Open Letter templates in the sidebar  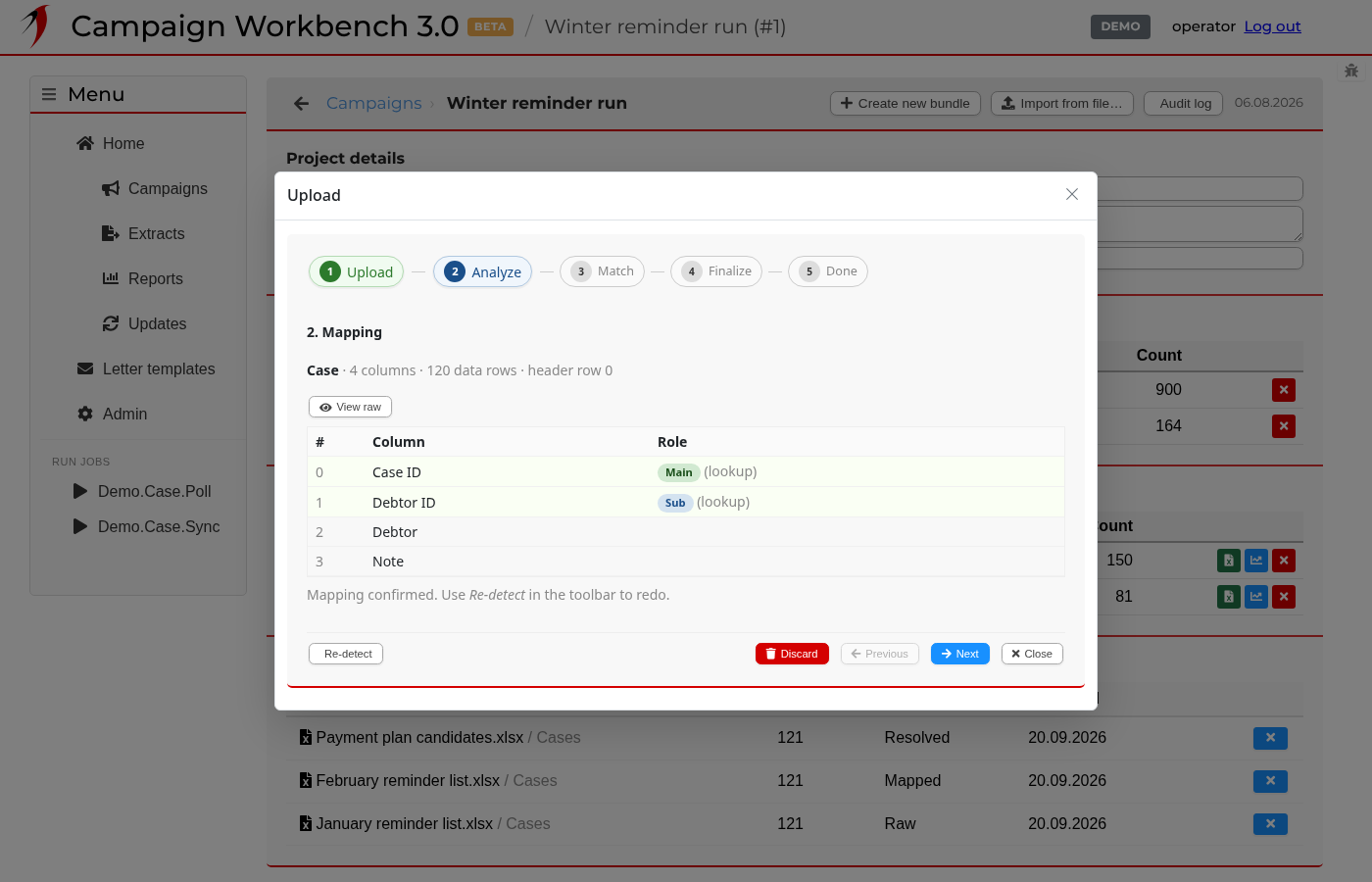click(146, 368)
